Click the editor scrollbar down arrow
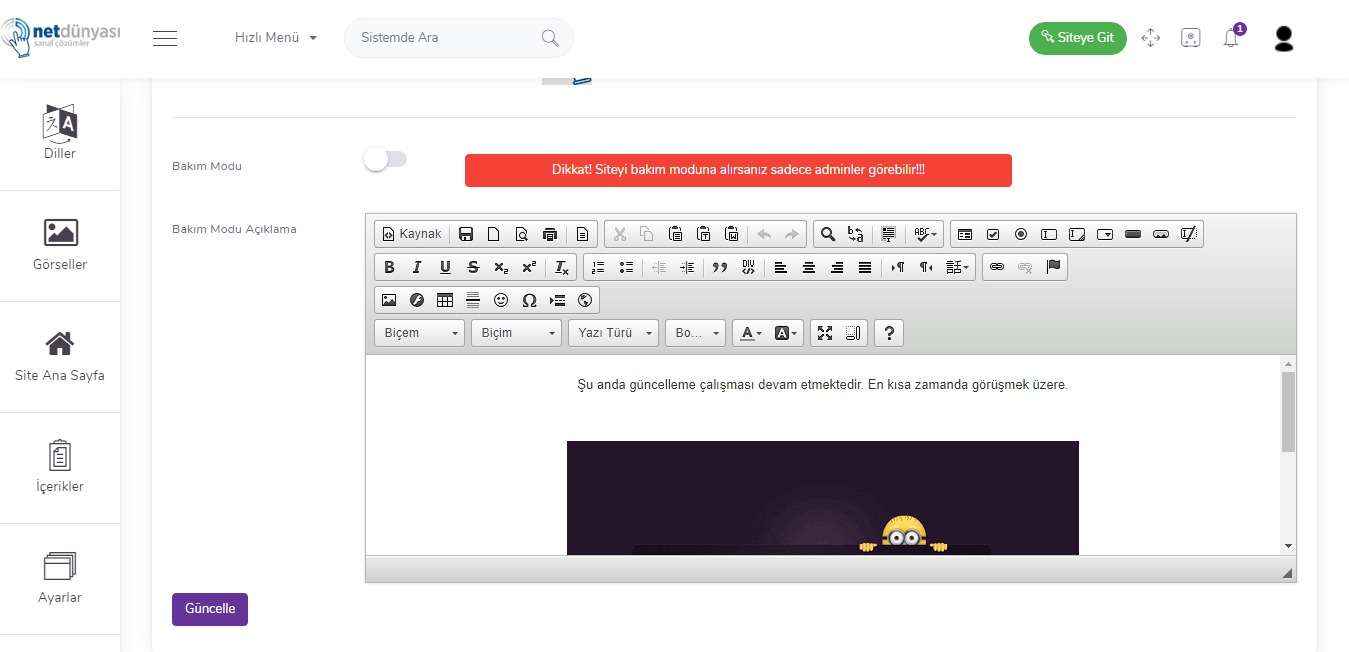The image size is (1349, 652). [1288, 546]
